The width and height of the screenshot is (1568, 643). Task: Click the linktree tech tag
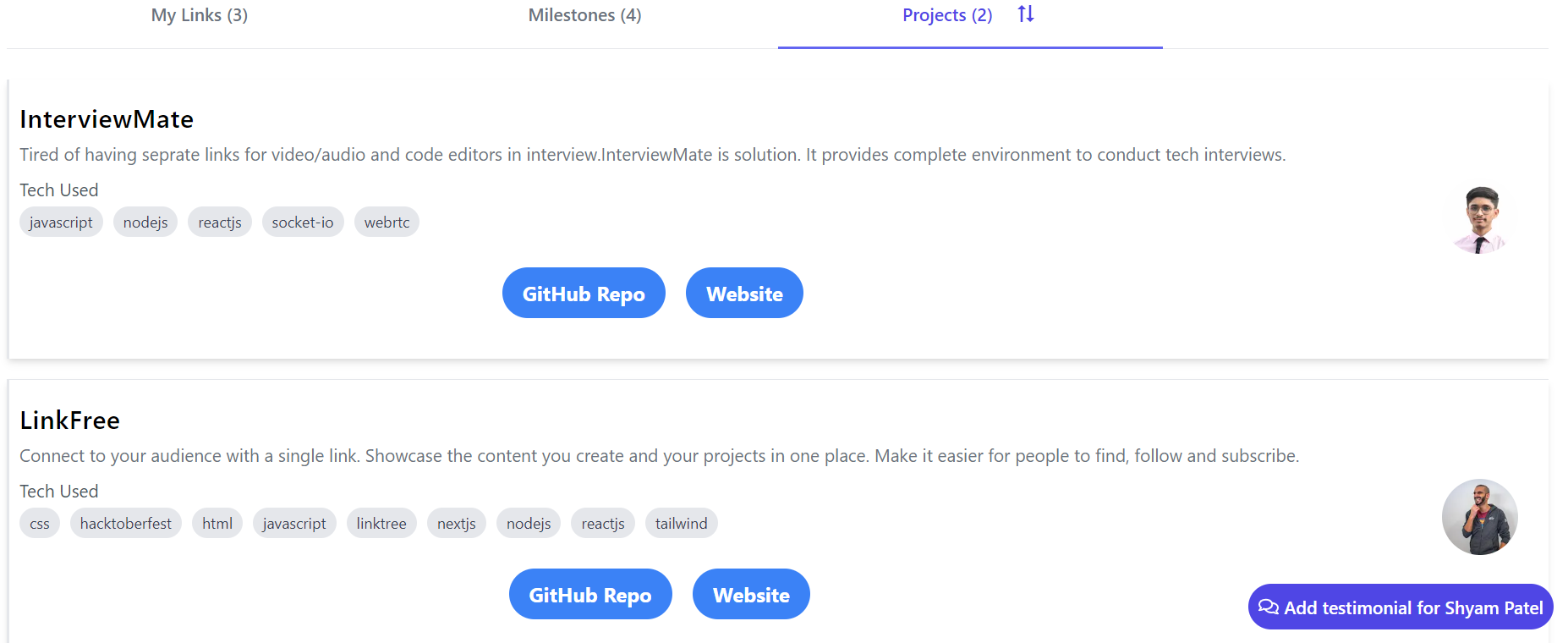coord(381,523)
